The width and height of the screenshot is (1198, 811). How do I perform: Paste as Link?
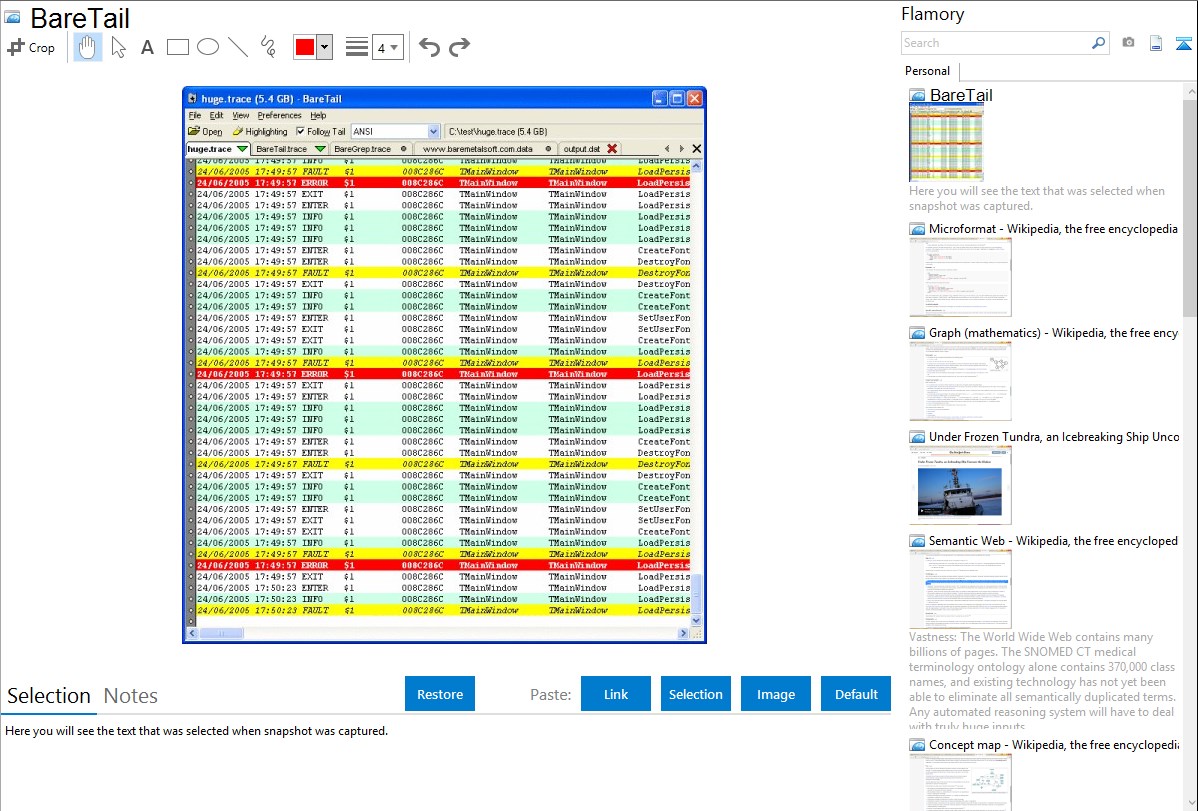[616, 694]
